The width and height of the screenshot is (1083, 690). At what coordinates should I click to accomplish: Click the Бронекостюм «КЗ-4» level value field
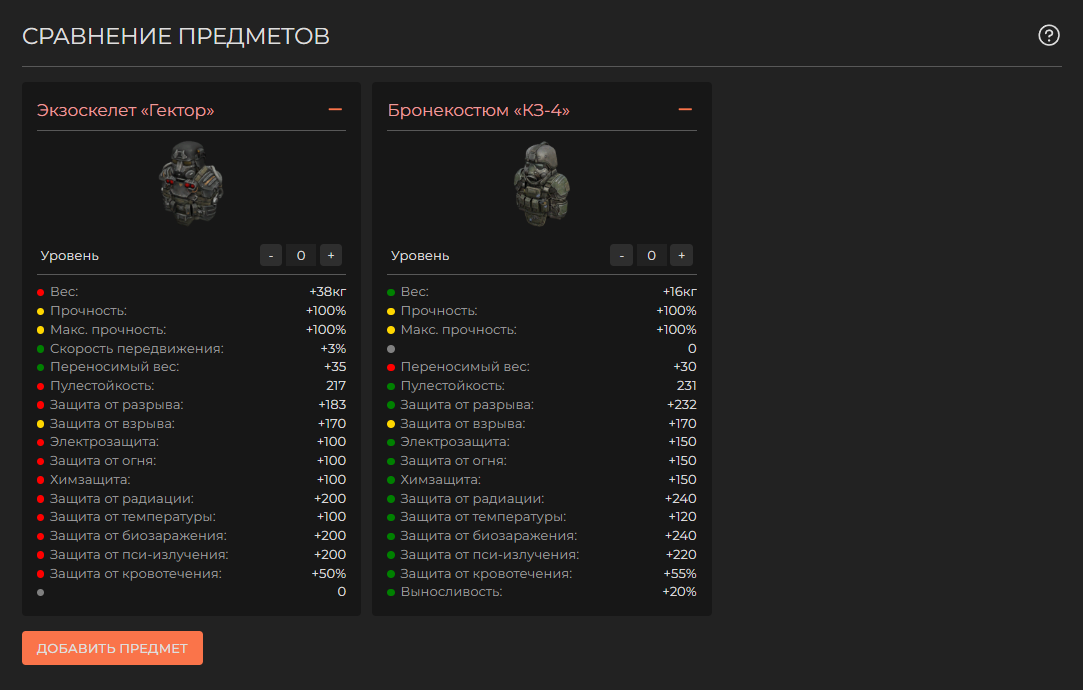pos(651,255)
